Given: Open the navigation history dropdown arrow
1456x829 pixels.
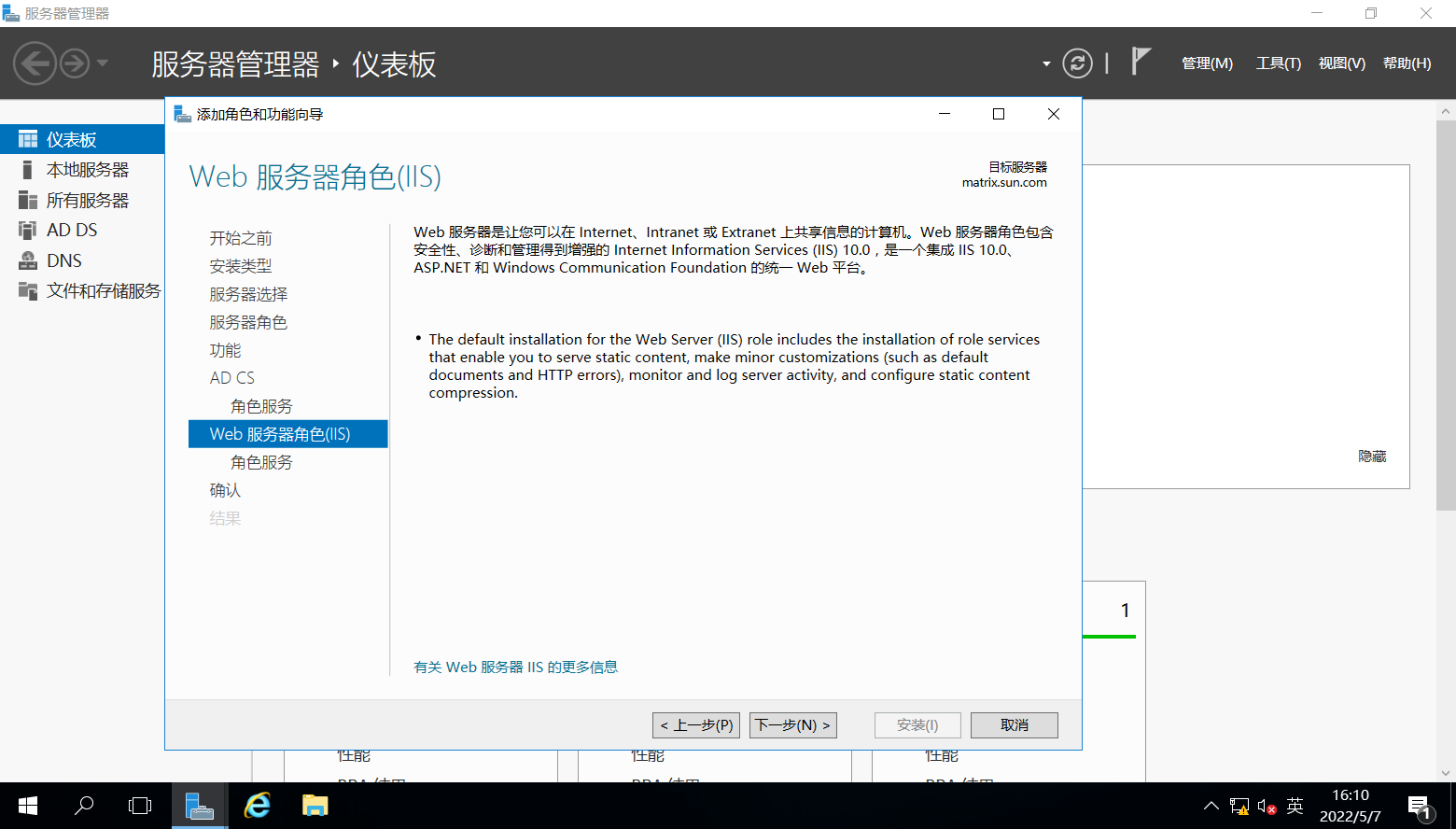Looking at the screenshot, I should click(x=103, y=63).
